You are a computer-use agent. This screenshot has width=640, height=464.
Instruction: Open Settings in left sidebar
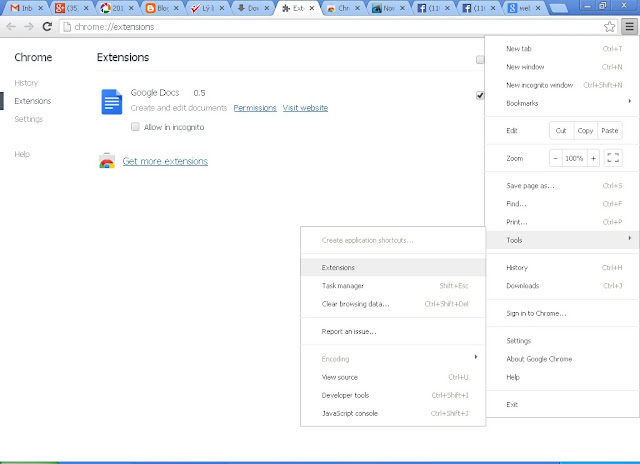point(29,119)
